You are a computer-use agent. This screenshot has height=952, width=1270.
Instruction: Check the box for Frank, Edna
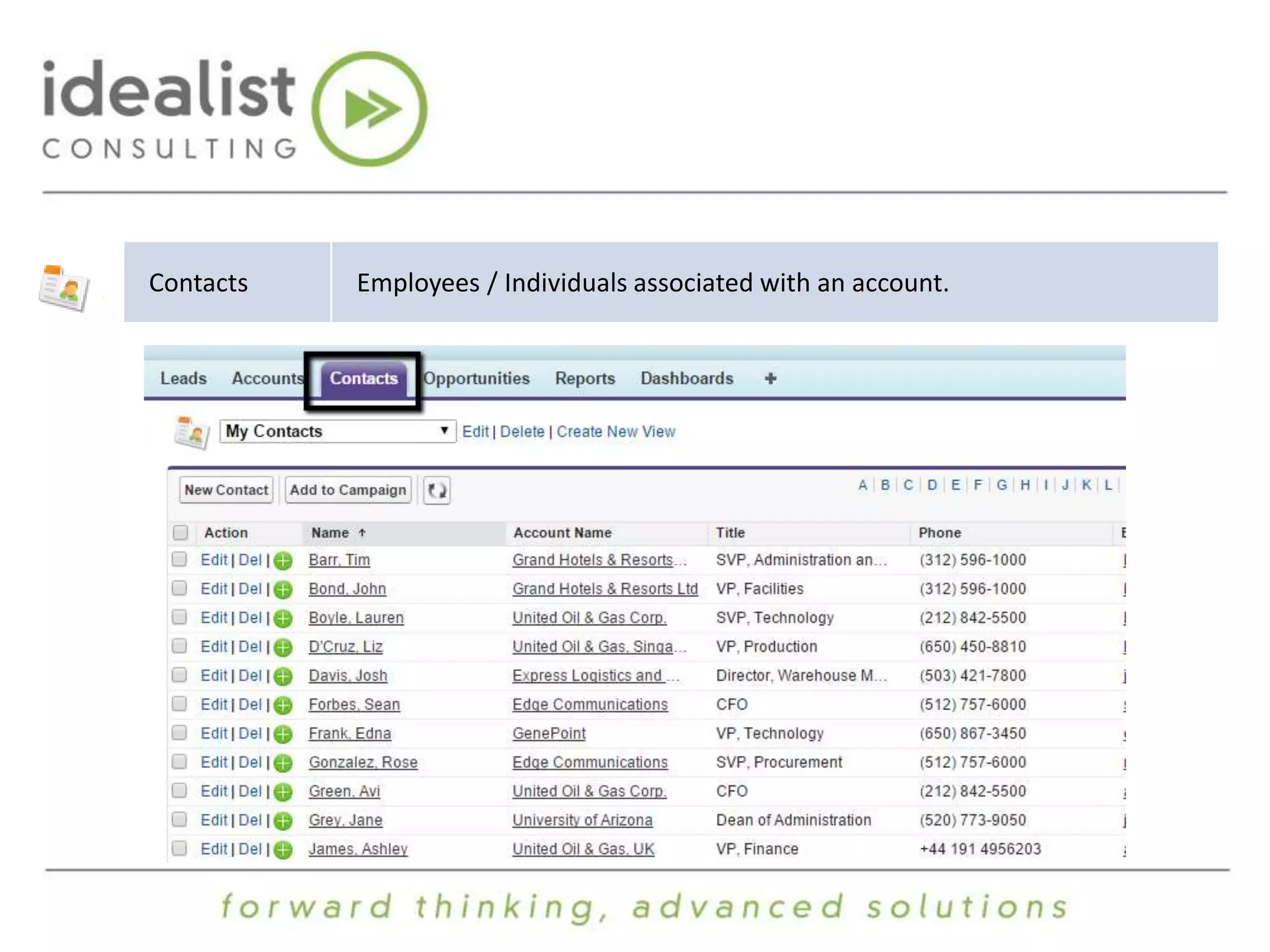tap(179, 733)
